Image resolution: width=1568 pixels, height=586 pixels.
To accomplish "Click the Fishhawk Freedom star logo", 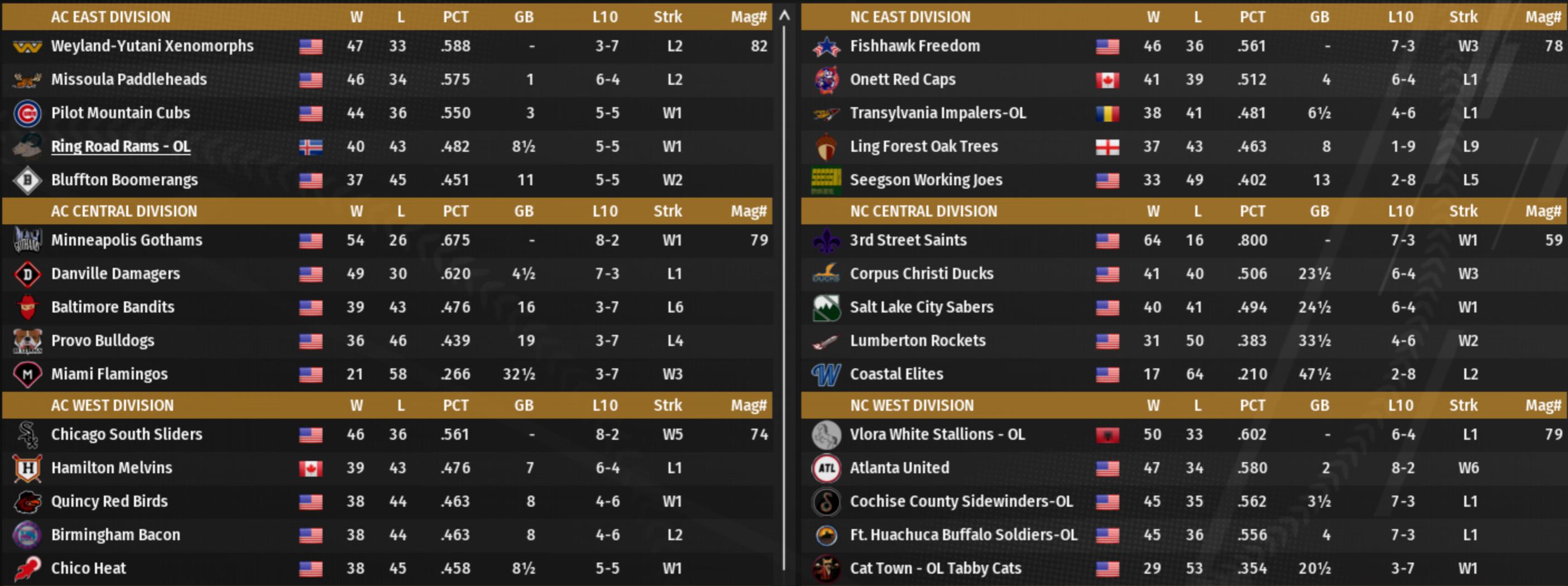I will click(x=826, y=46).
